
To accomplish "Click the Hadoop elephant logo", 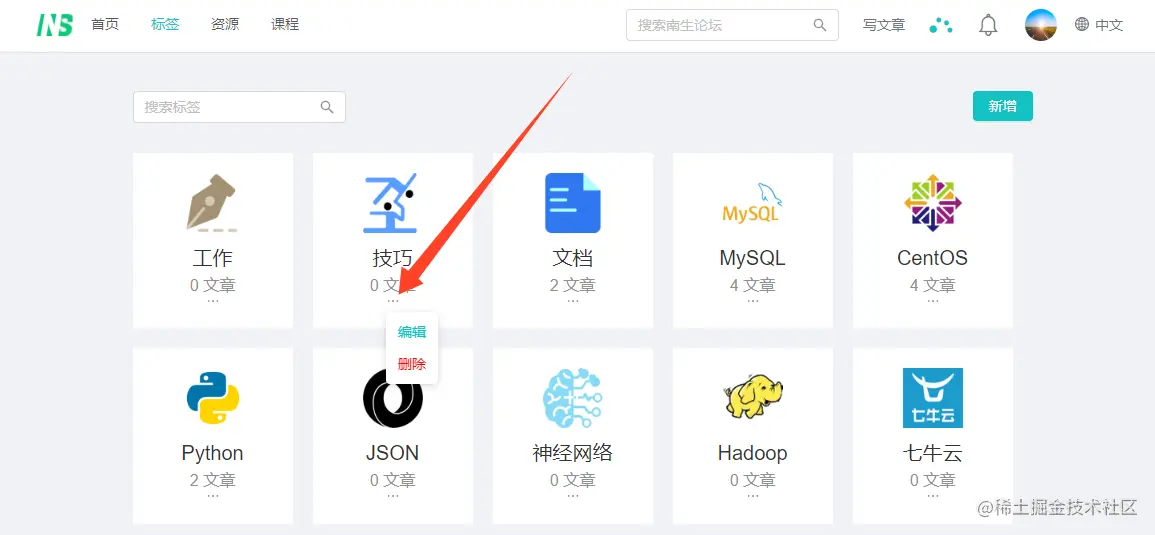I will tap(752, 398).
